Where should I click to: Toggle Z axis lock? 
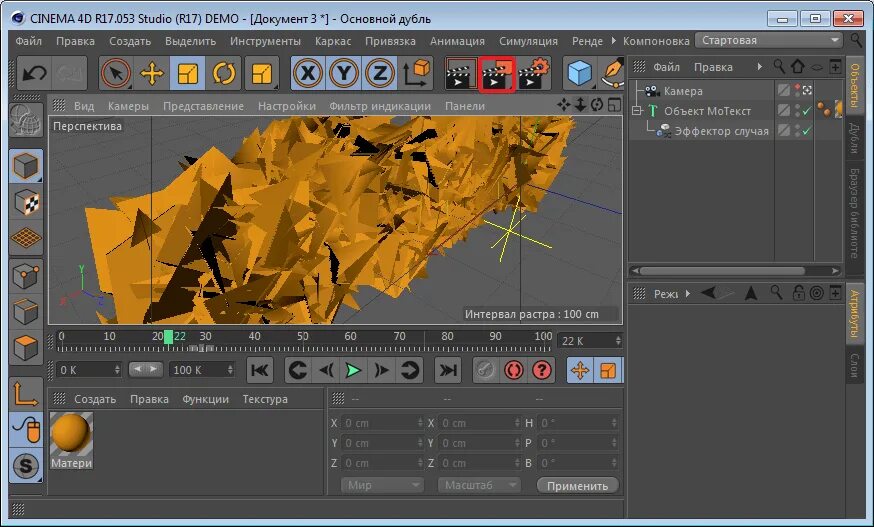pos(380,73)
